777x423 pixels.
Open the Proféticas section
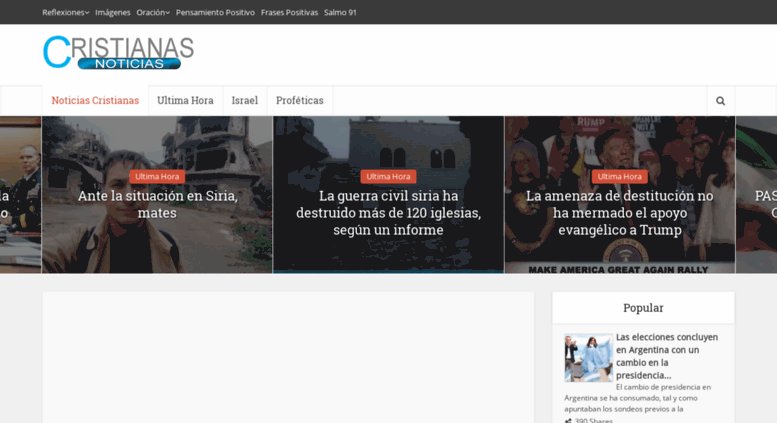click(x=300, y=101)
